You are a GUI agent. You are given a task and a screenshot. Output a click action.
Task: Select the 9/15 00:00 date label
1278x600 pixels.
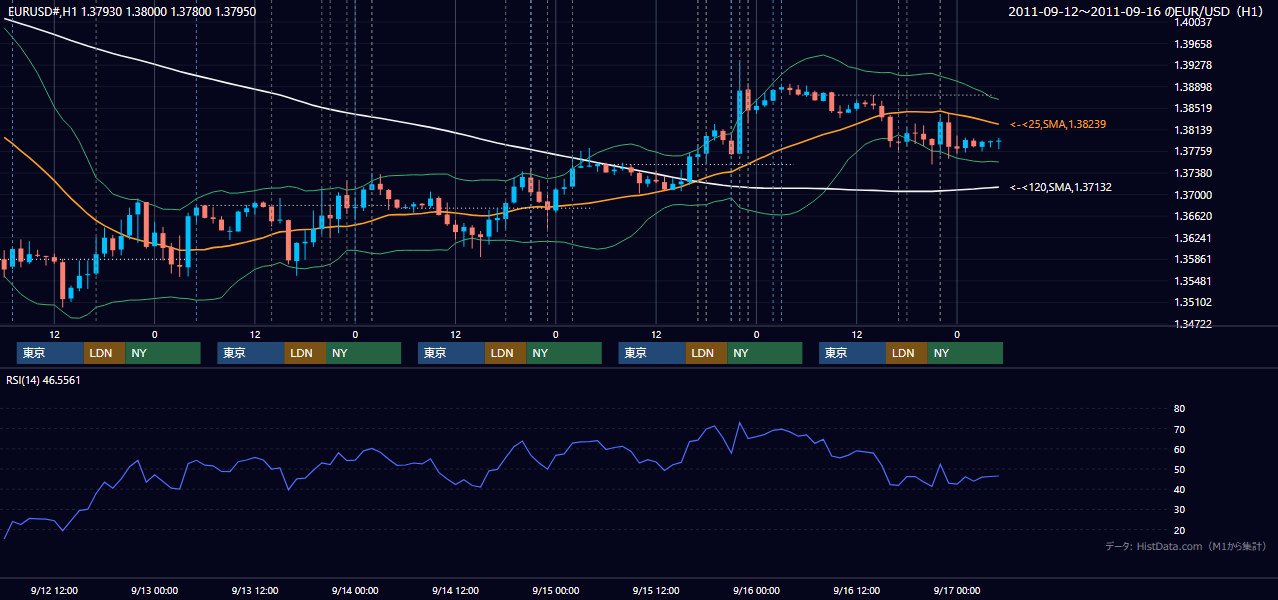555,590
